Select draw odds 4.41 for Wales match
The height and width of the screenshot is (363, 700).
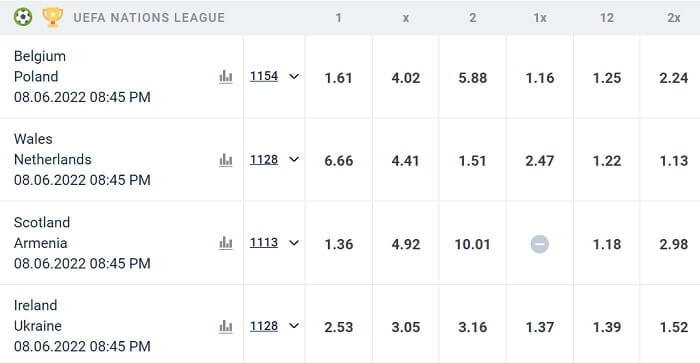(405, 161)
